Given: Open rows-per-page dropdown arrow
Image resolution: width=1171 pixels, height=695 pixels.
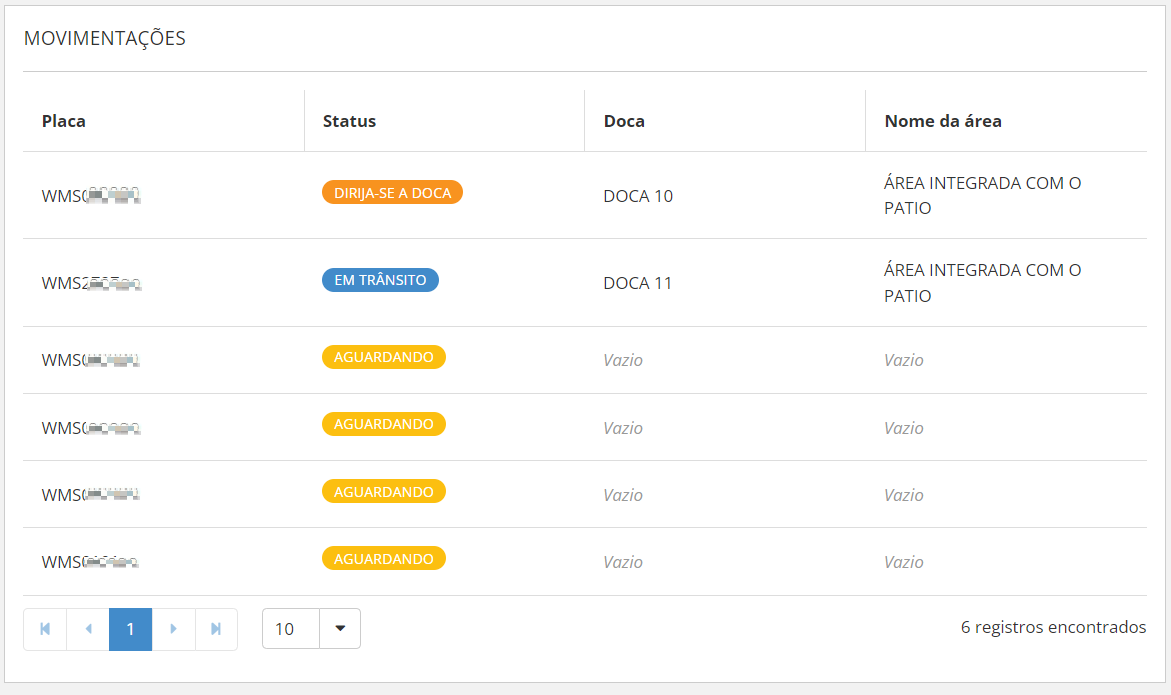Looking at the screenshot, I should [x=340, y=629].
